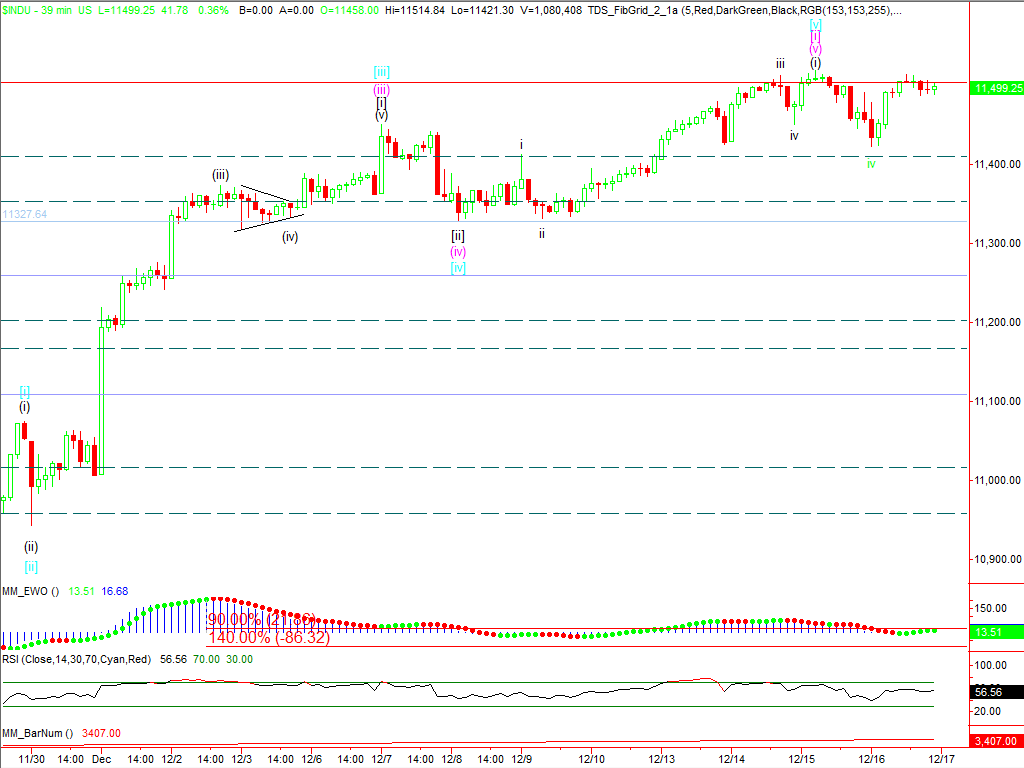1024x768 pixels.
Task: Select the 11327.64 price level label
Action: coord(25,214)
